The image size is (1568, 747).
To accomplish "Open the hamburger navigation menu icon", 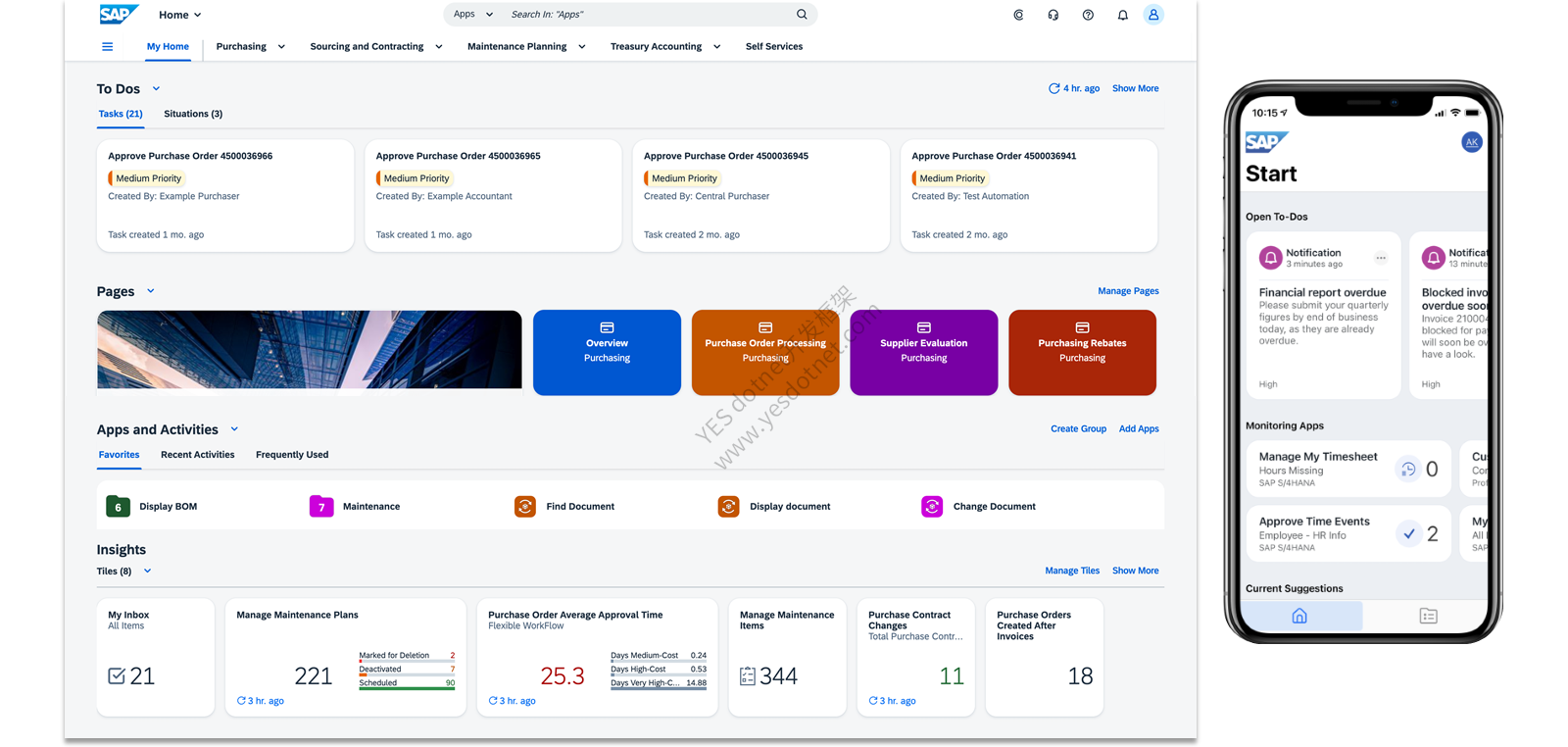I will coord(108,46).
